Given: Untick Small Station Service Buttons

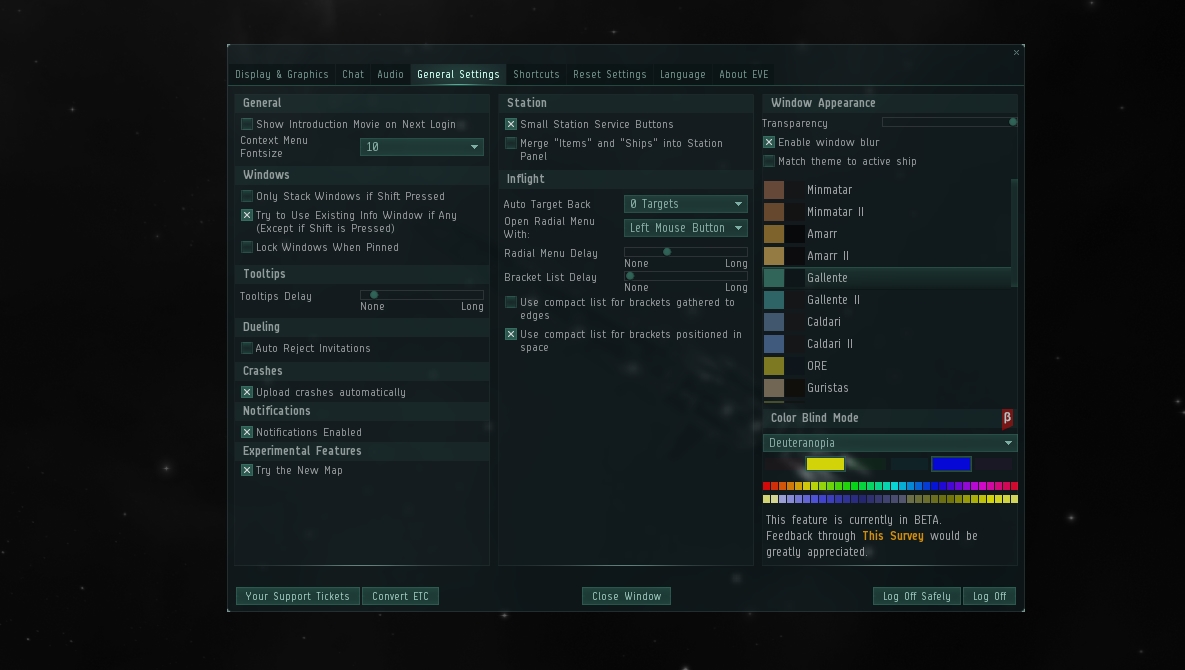Looking at the screenshot, I should (511, 124).
